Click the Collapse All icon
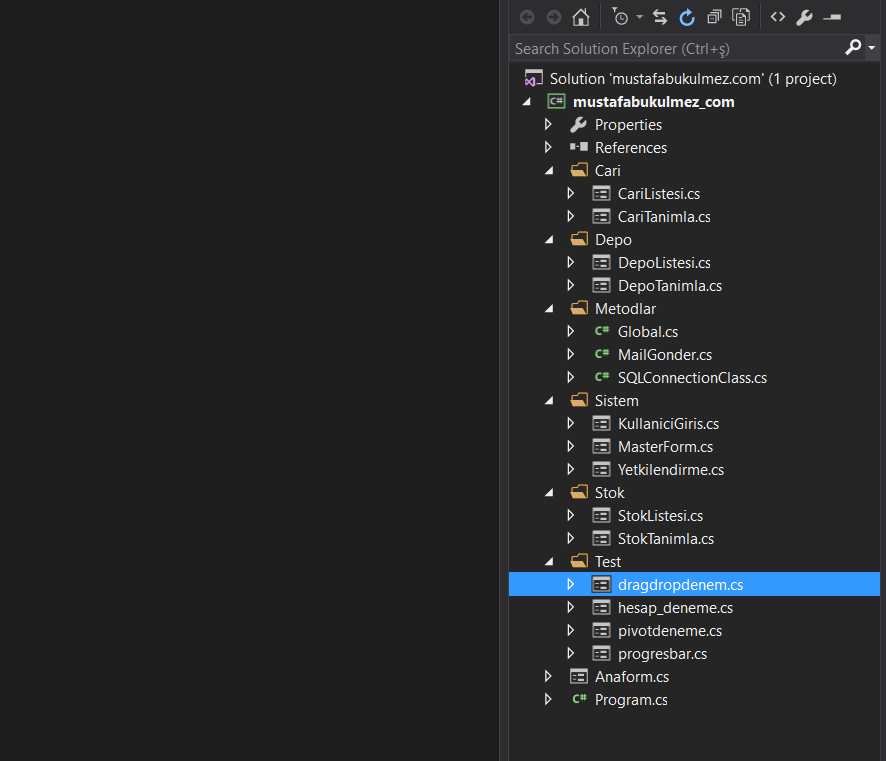This screenshot has width=886, height=761. point(714,17)
